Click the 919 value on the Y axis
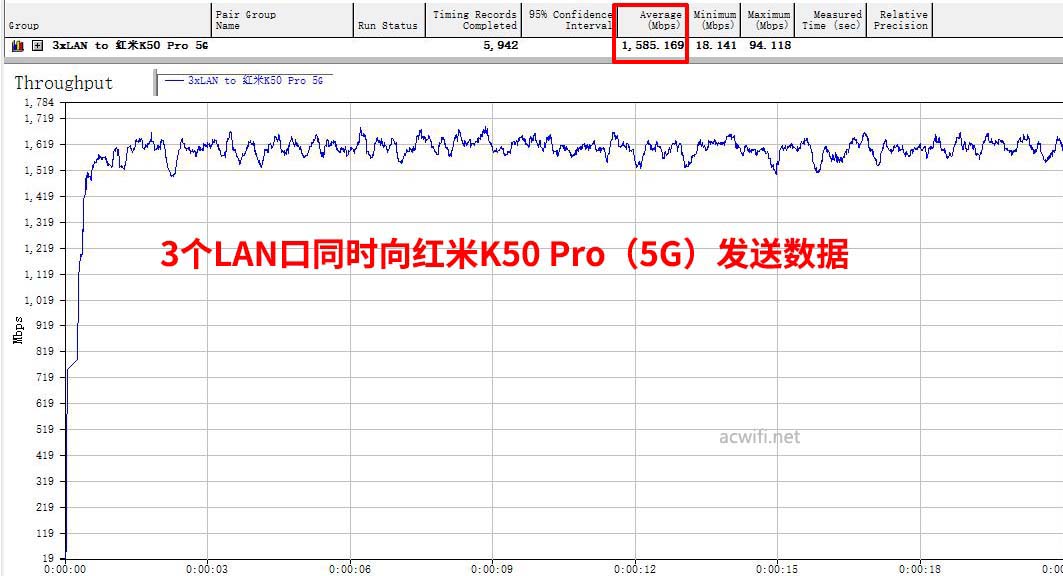Viewport: 1063px width, 576px height. click(x=44, y=325)
